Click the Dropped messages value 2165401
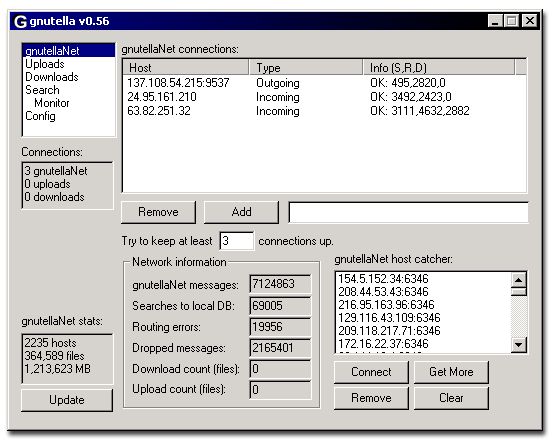The height and width of the screenshot is (440, 550). (280, 348)
